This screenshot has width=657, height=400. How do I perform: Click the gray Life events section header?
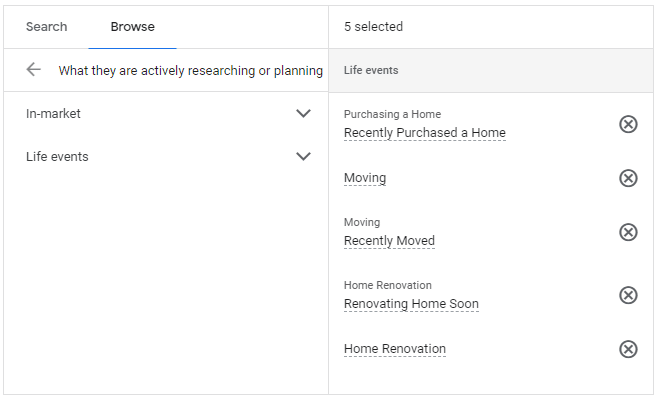[x=369, y=71]
